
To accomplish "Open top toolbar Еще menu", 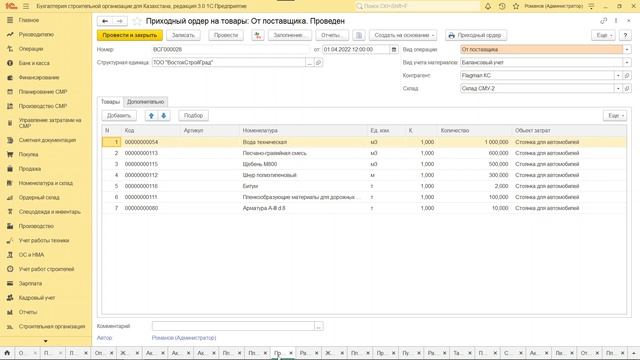I will (x=603, y=36).
